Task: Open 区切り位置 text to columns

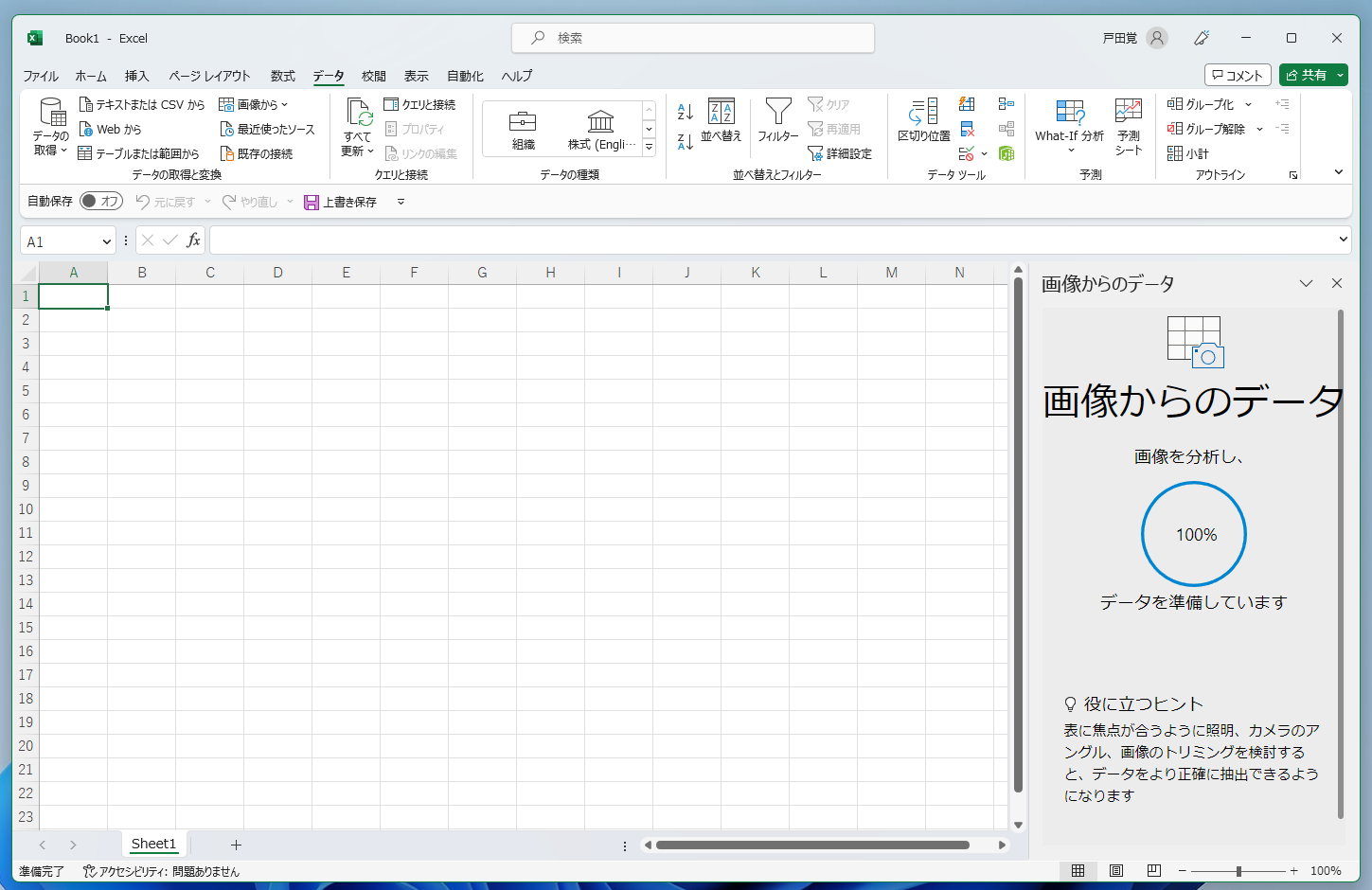Action: [924, 121]
